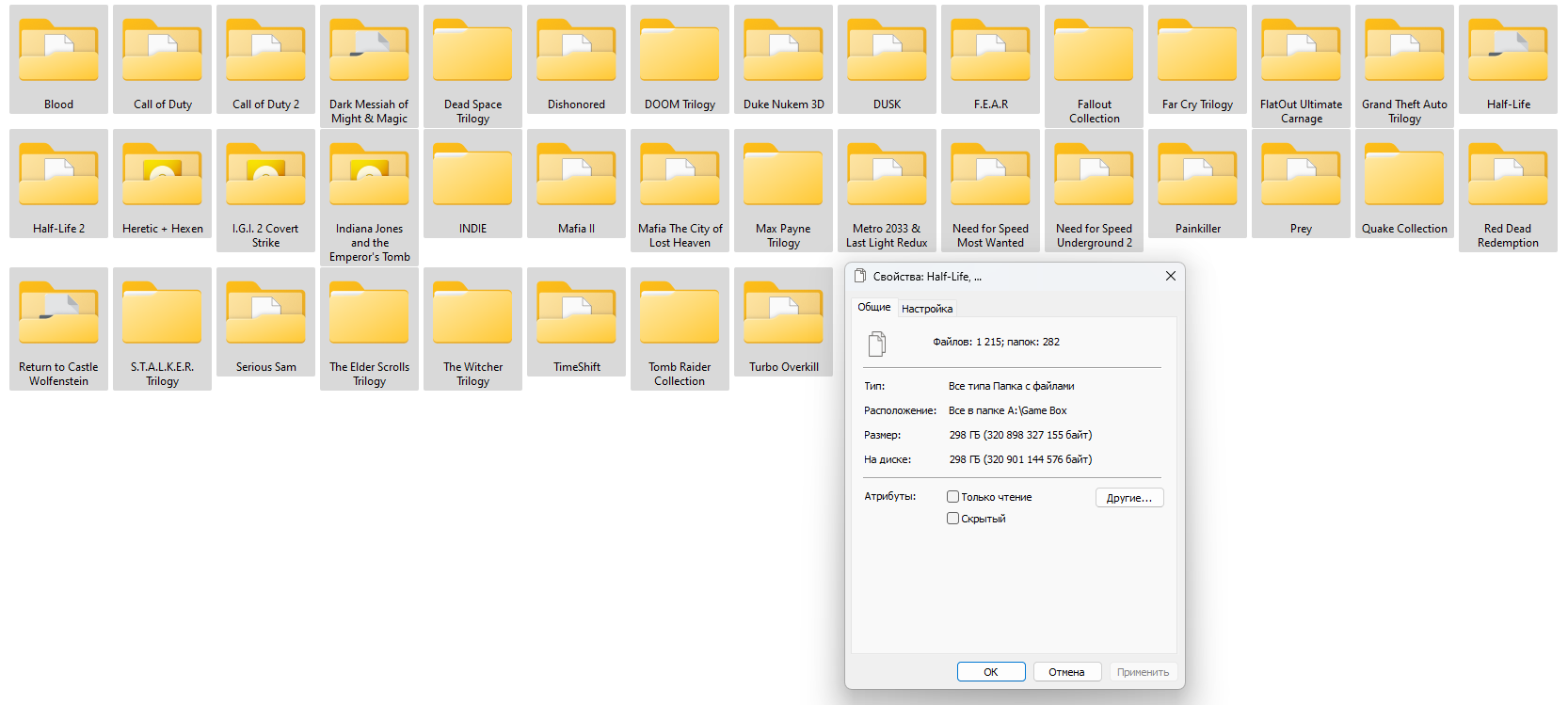Select the Tomb Raider Collection folder icon

tap(680, 312)
